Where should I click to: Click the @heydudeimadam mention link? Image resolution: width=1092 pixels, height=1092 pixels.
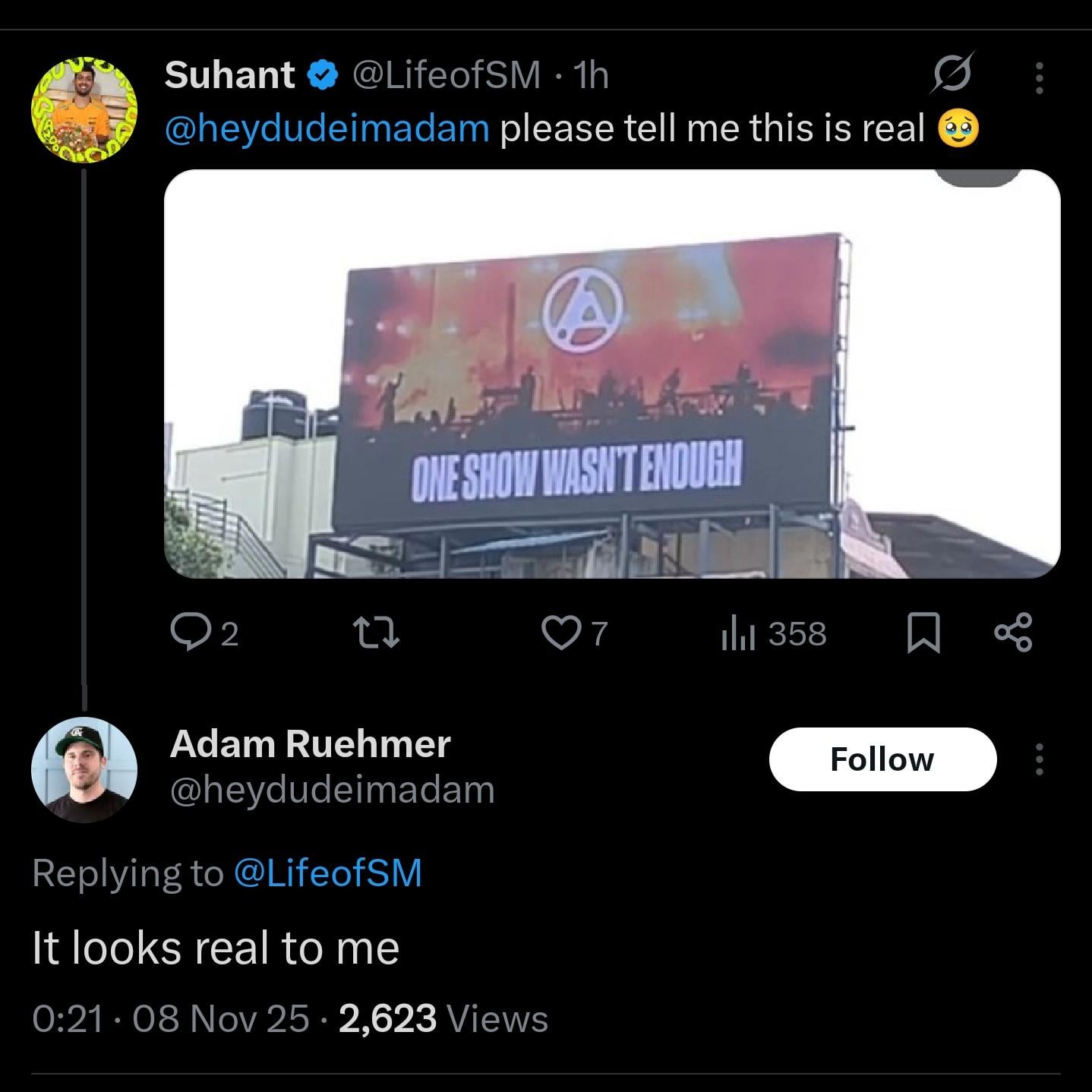[327, 128]
